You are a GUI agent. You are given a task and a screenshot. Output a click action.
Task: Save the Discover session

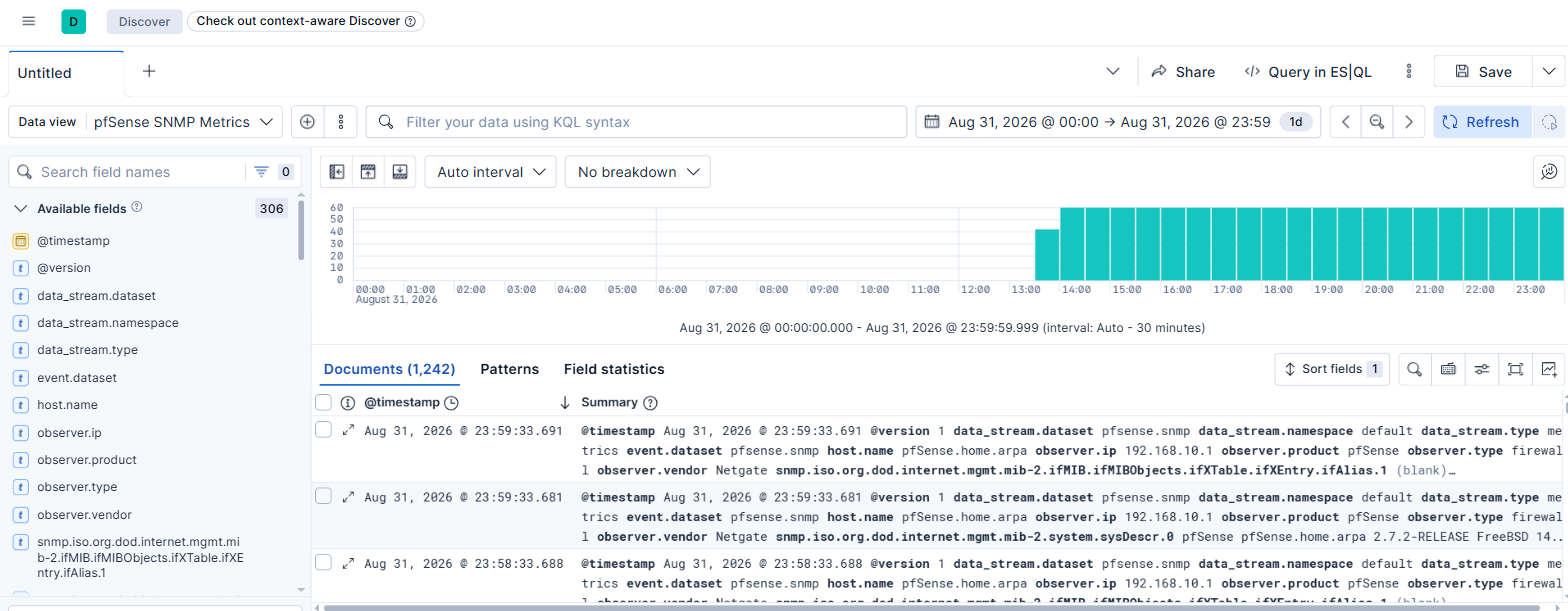click(x=1483, y=72)
